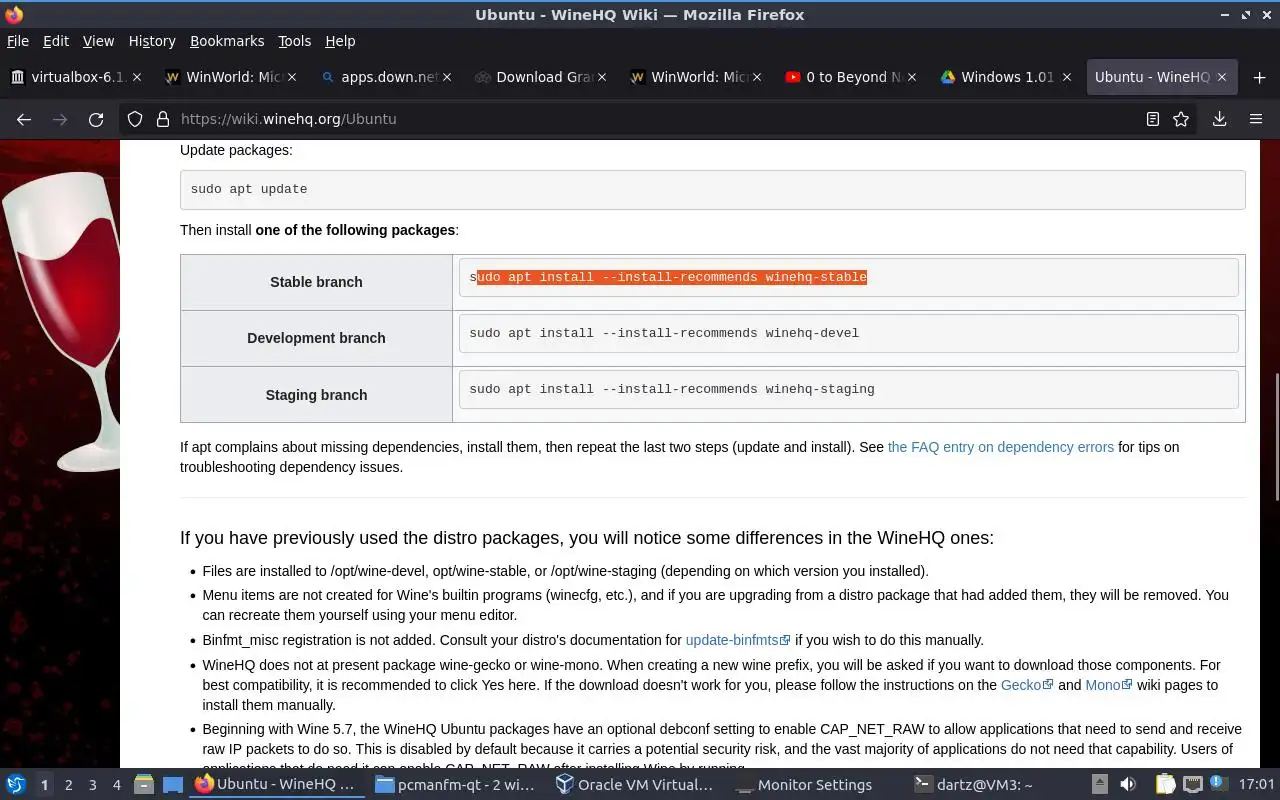Image resolution: width=1280 pixels, height=800 pixels.
Task: Toggle reader view for this page
Action: (x=1153, y=119)
